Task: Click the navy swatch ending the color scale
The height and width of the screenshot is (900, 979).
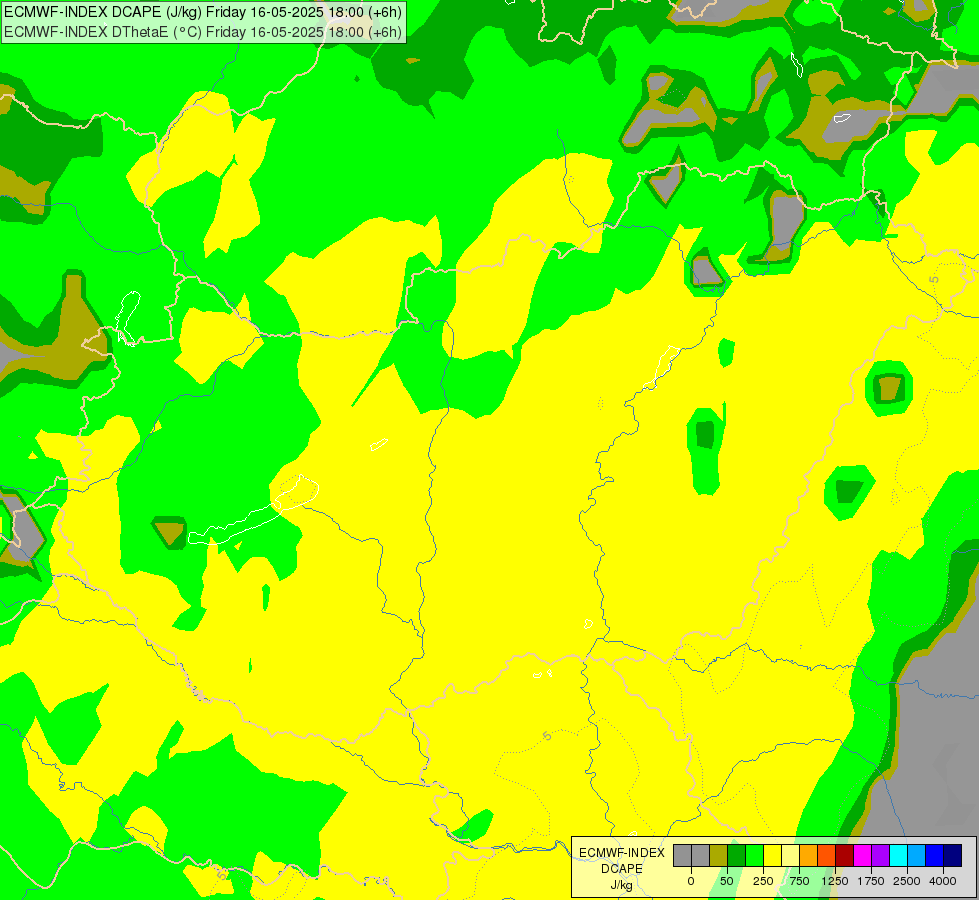Action: tap(953, 856)
